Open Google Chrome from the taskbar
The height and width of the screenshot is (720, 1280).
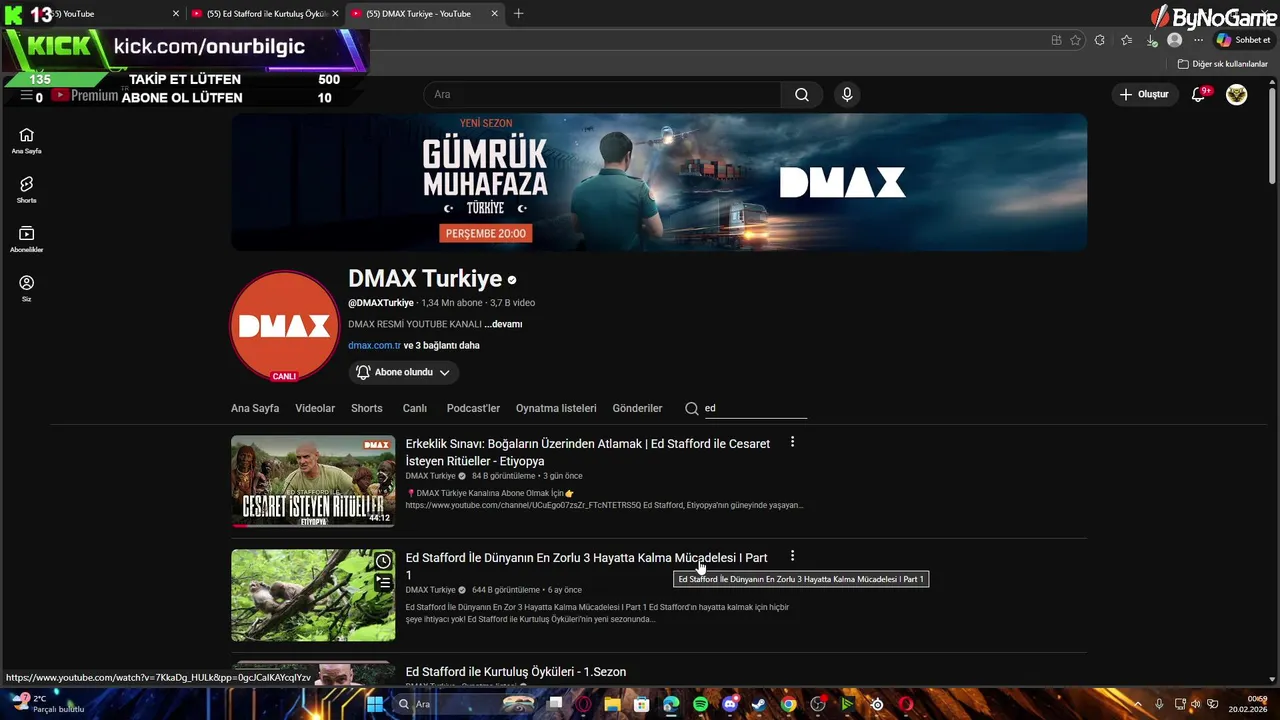click(x=789, y=704)
